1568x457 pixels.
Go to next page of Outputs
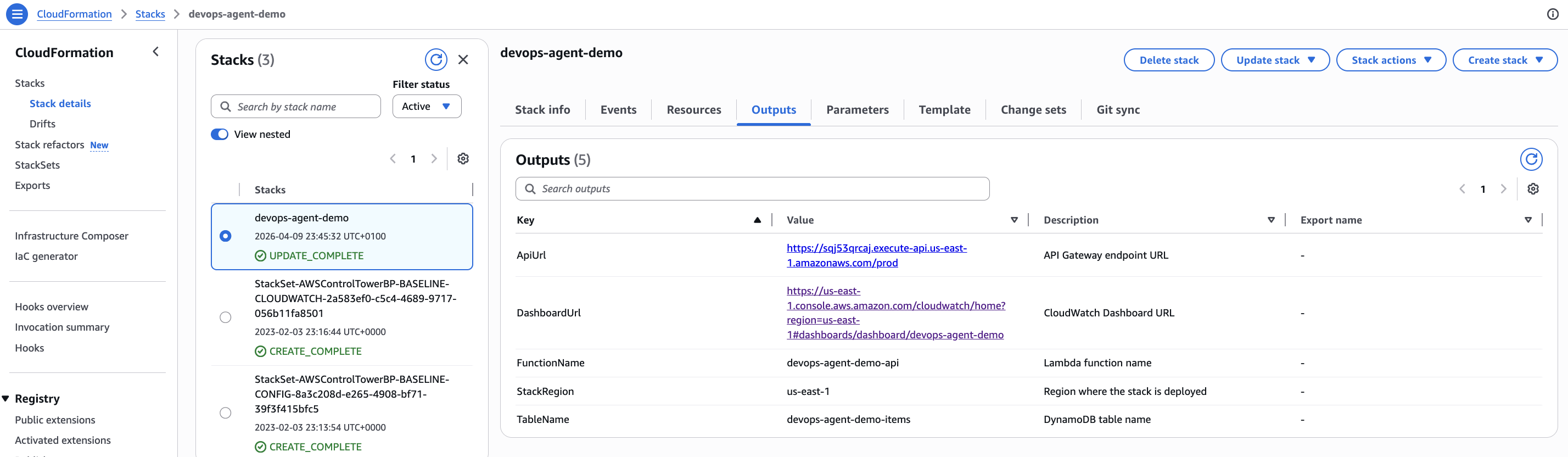[x=1503, y=189]
